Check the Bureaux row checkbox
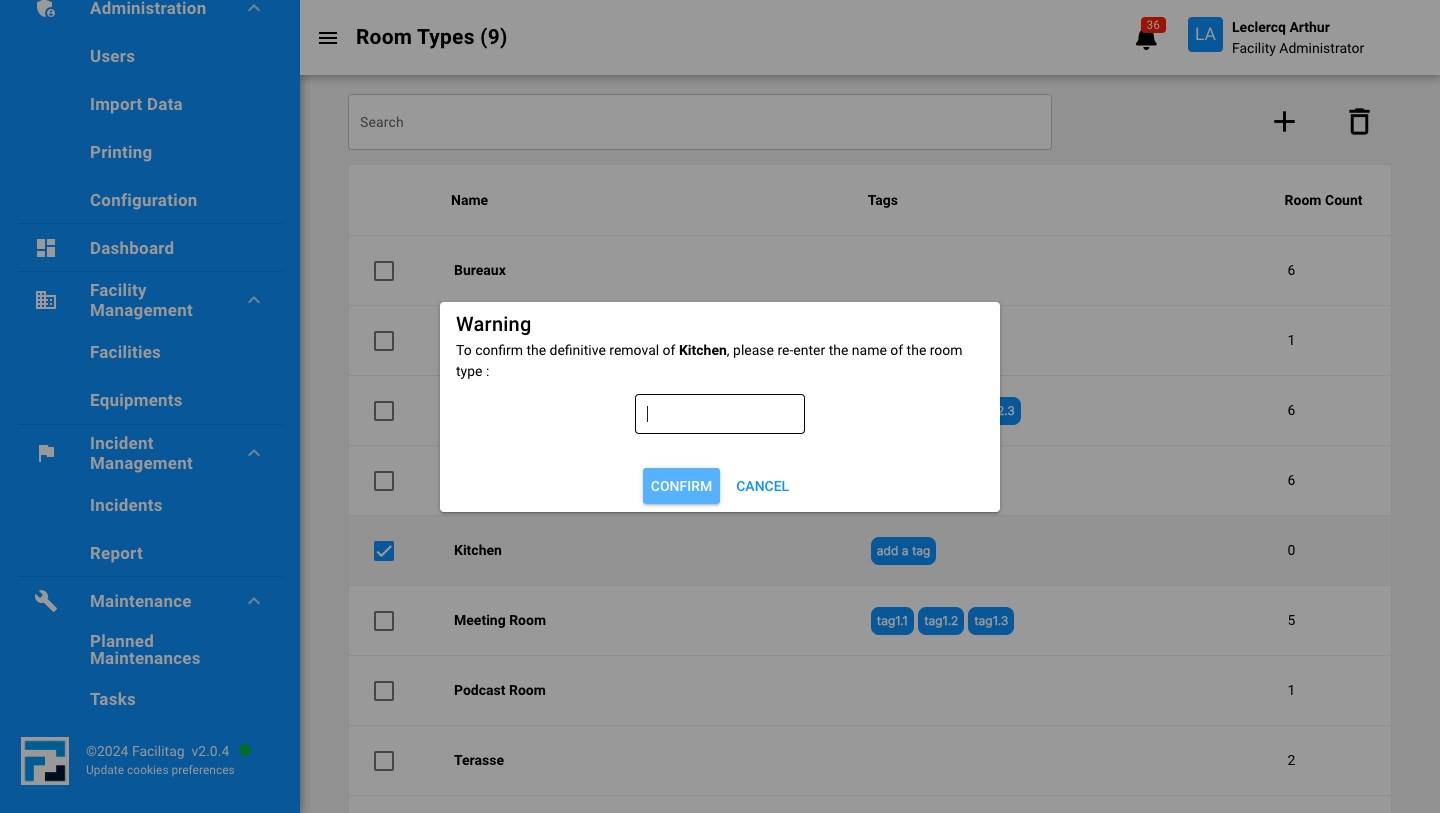This screenshot has height=813, width=1440. point(384,271)
